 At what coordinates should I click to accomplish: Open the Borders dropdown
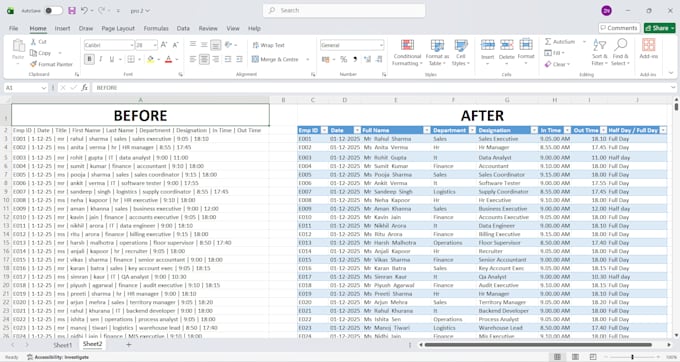click(140, 59)
